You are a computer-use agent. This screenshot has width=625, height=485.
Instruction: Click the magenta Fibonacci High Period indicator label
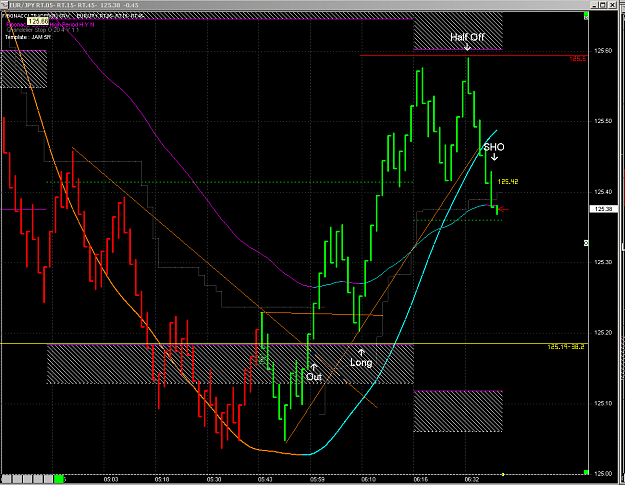pos(51,24)
